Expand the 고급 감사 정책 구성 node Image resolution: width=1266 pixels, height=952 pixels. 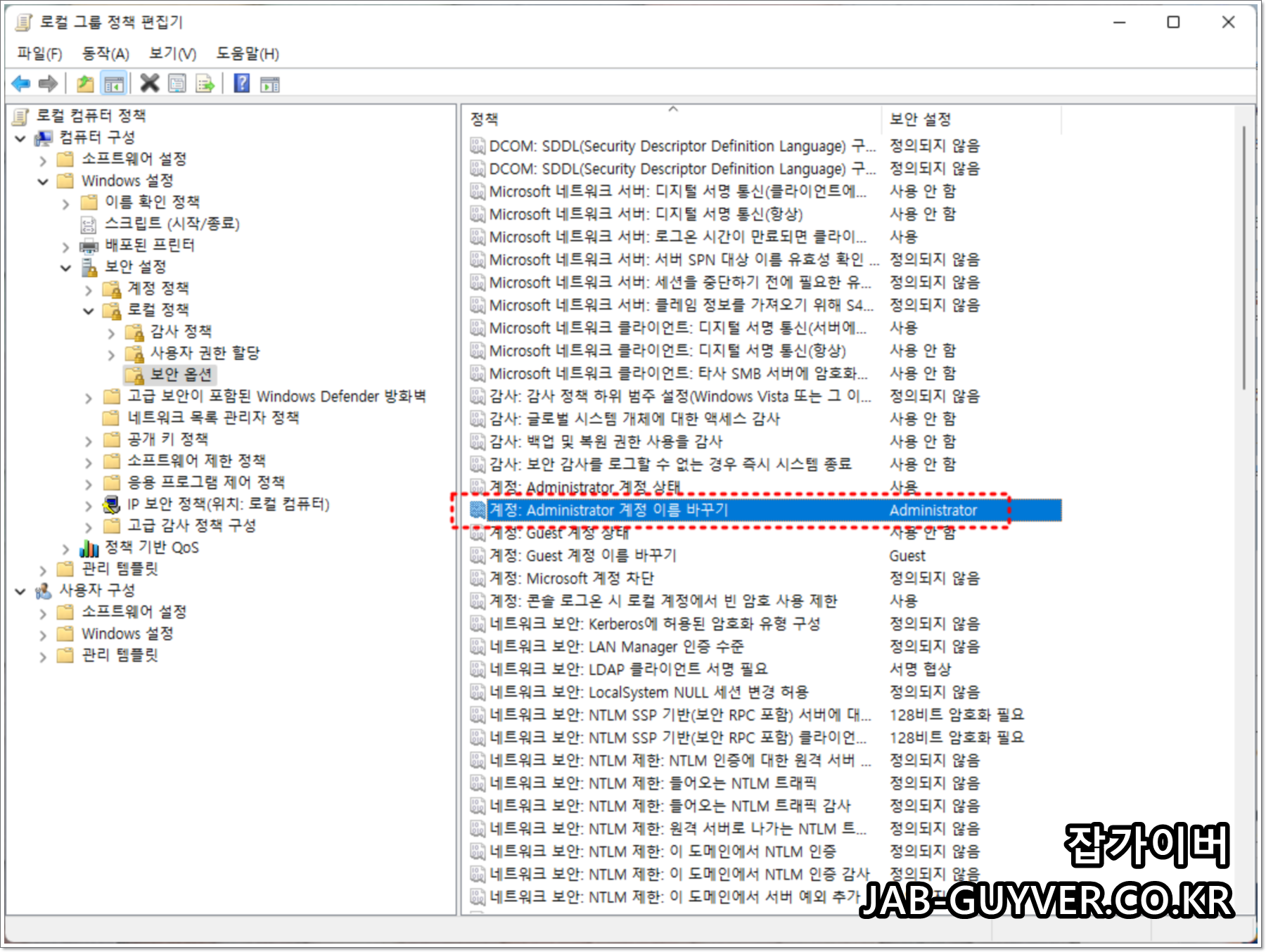coord(88,527)
